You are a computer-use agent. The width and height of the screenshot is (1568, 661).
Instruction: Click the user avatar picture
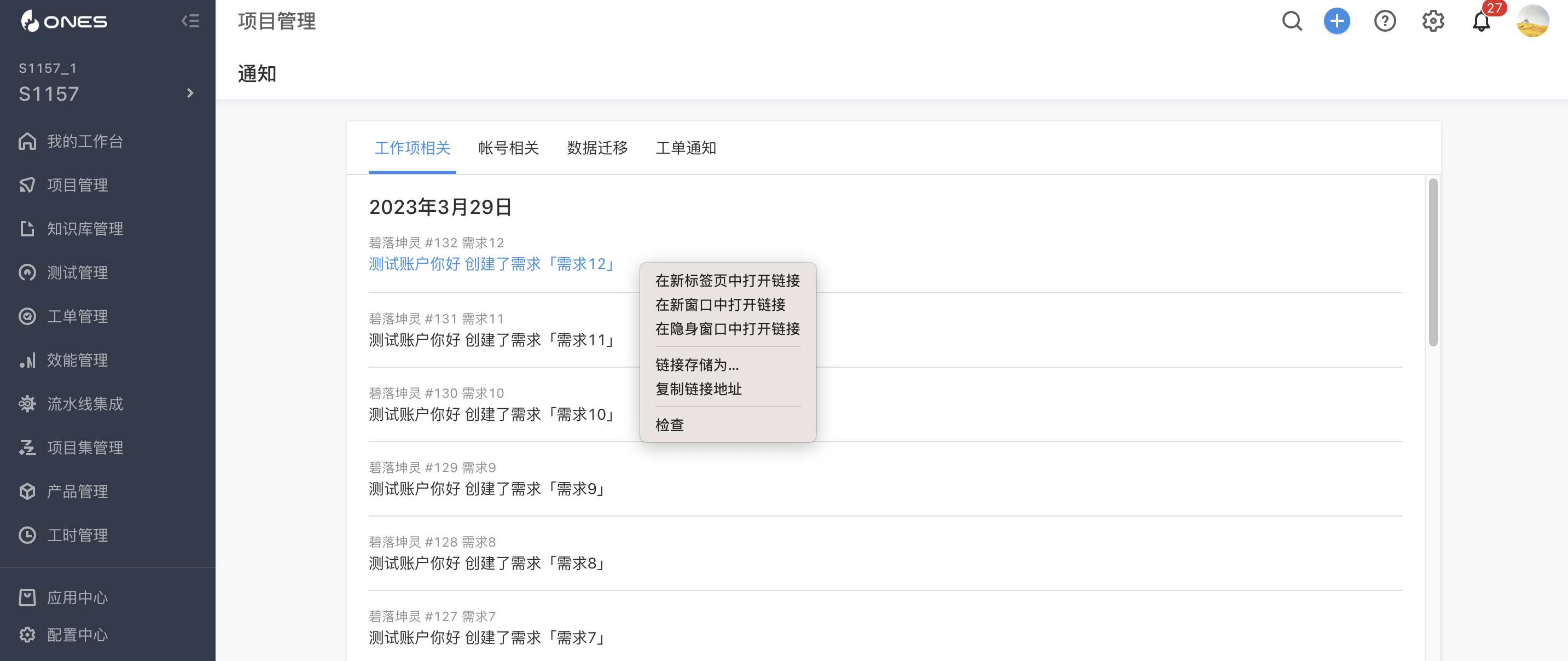[x=1532, y=21]
